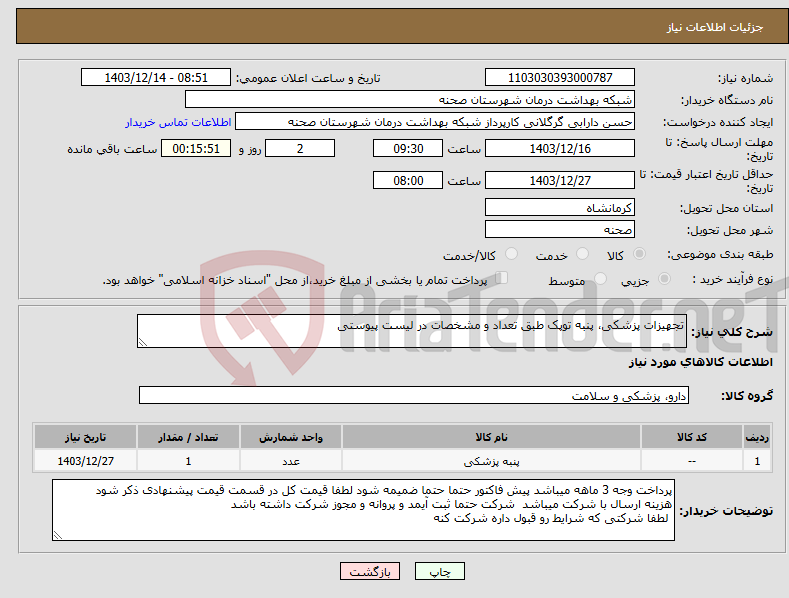Click the announcement date field 1403/12/14 - 08:51
Image resolution: width=789 pixels, height=598 pixels.
point(156,78)
